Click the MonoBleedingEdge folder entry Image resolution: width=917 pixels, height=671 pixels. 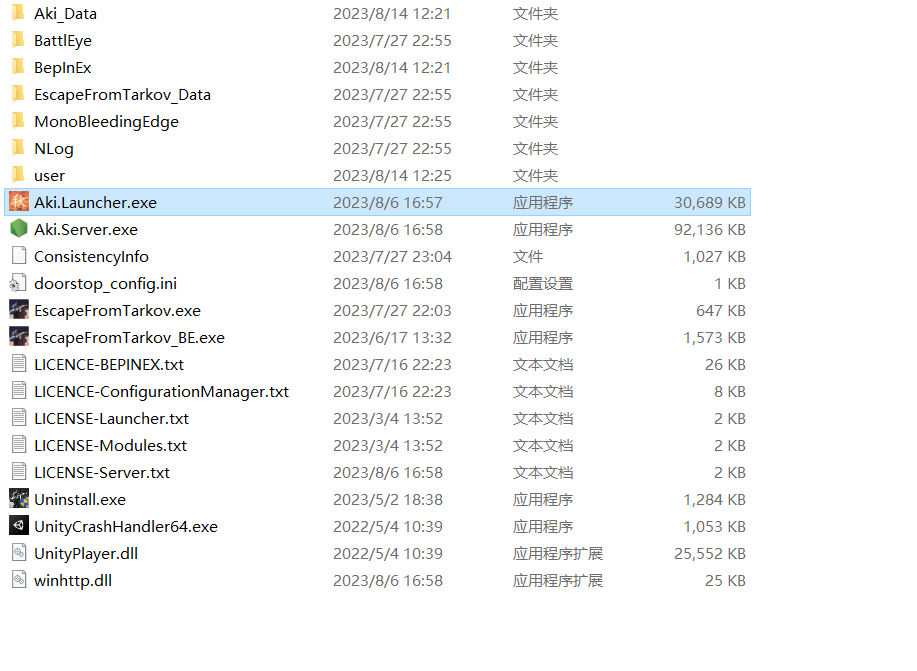click(106, 122)
